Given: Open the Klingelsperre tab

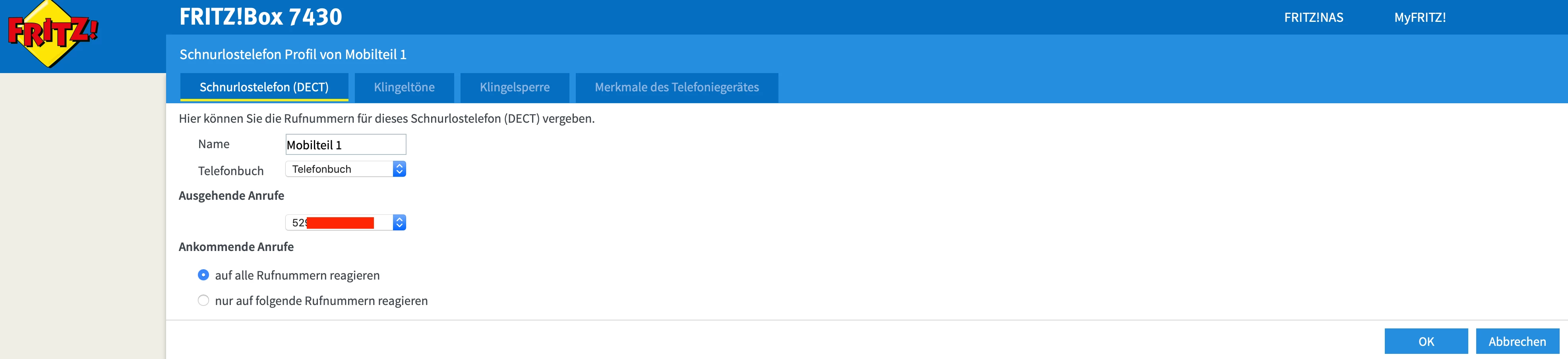Looking at the screenshot, I should coord(514,87).
